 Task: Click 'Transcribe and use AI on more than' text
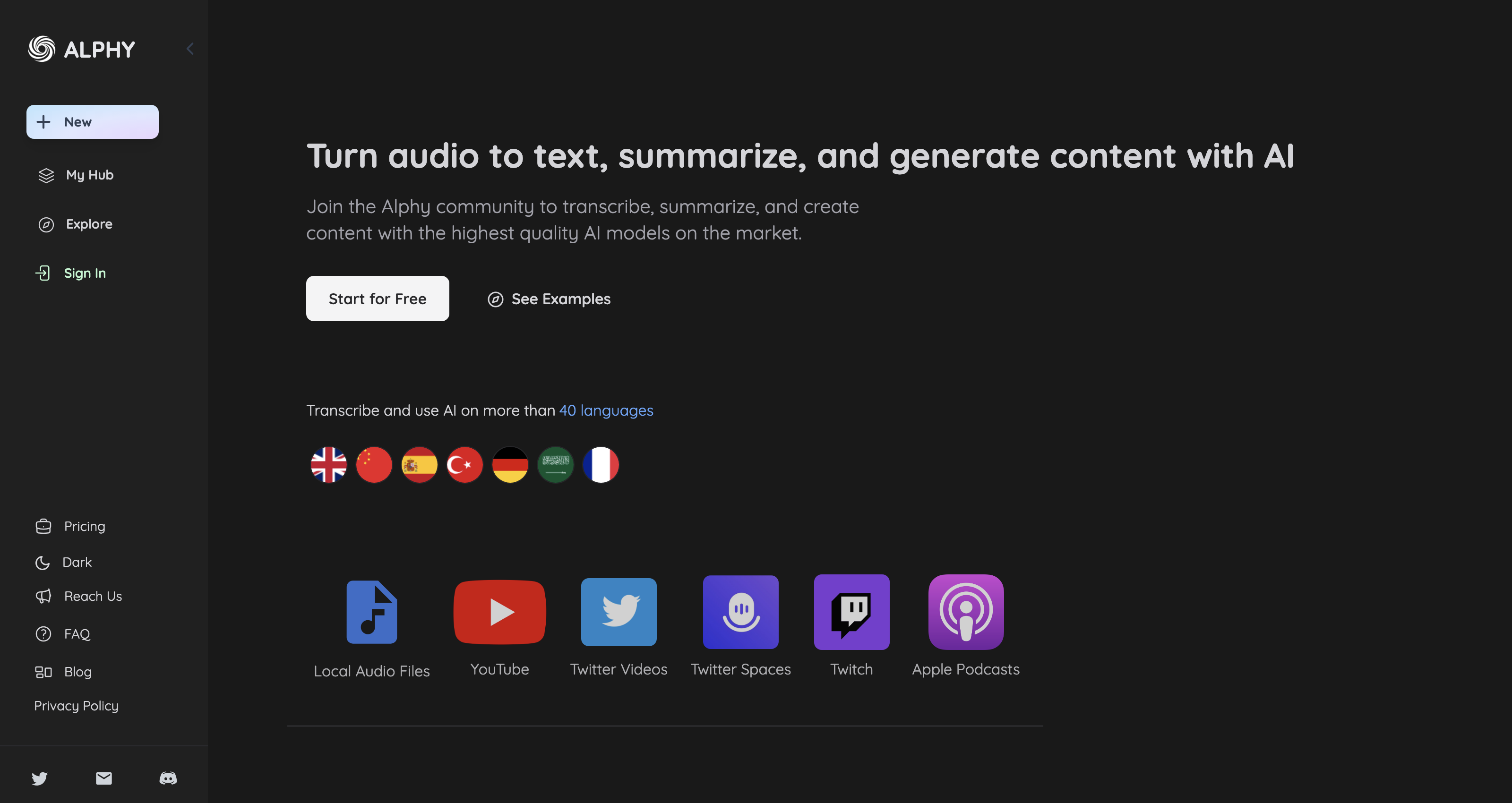click(x=431, y=410)
